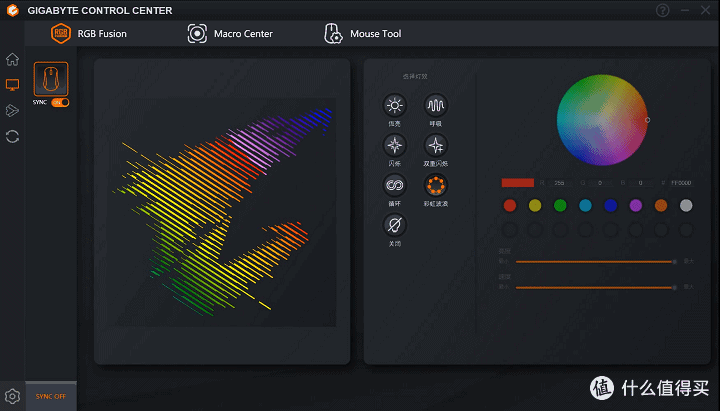Click the hex color field FF0000
This screenshot has height=411, width=720.
click(681, 183)
